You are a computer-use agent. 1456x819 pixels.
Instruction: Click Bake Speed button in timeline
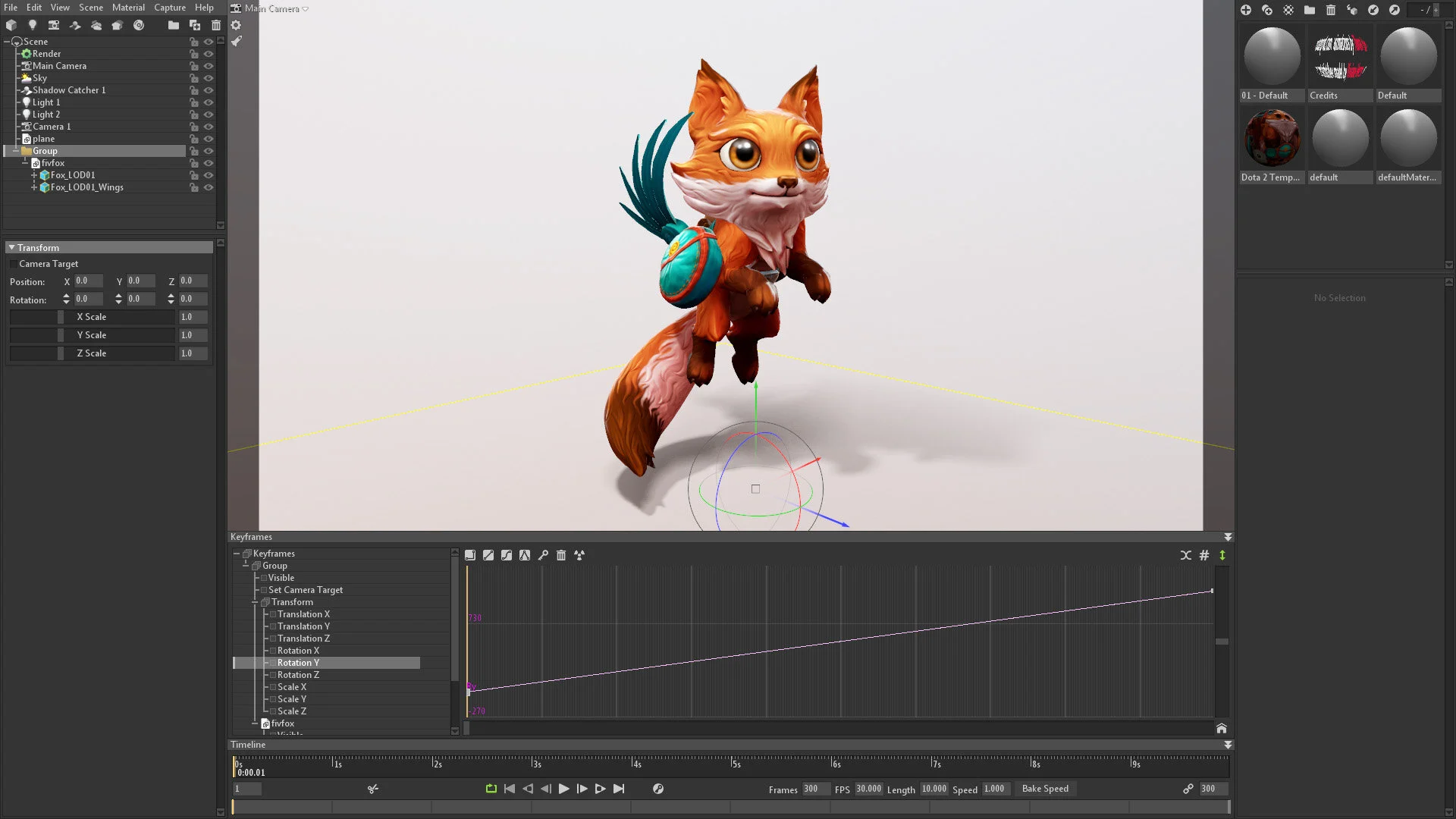(x=1045, y=788)
